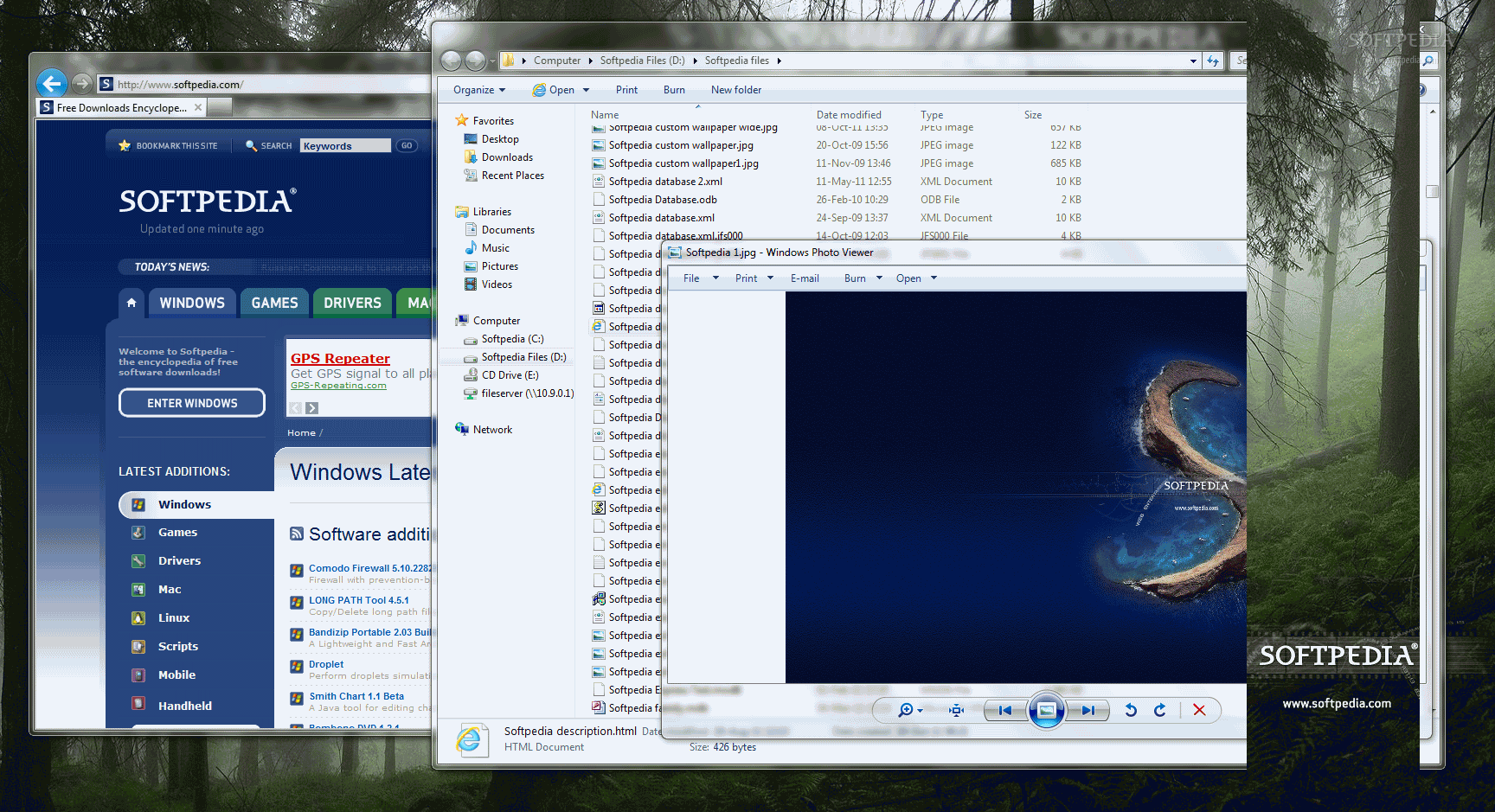The image size is (1495, 812).
Task: Go back in the Softpedia browser window
Action: click(x=52, y=84)
